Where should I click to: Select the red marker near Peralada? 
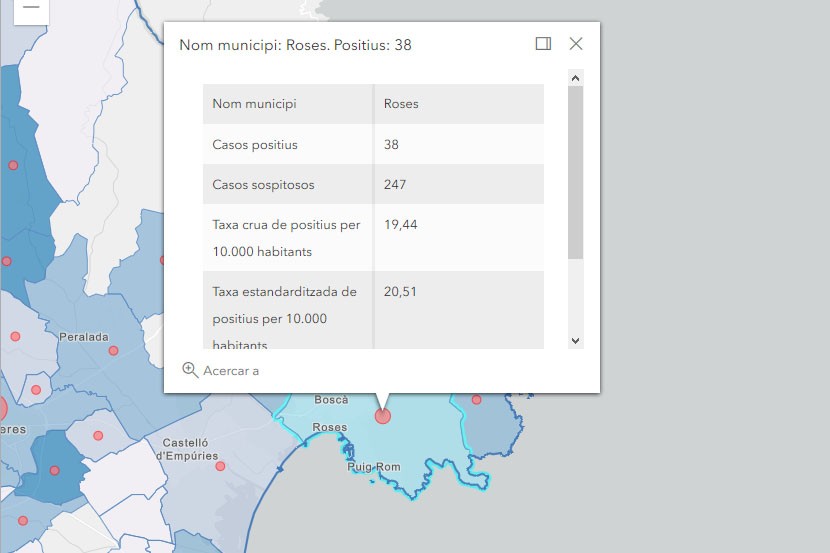[113, 350]
